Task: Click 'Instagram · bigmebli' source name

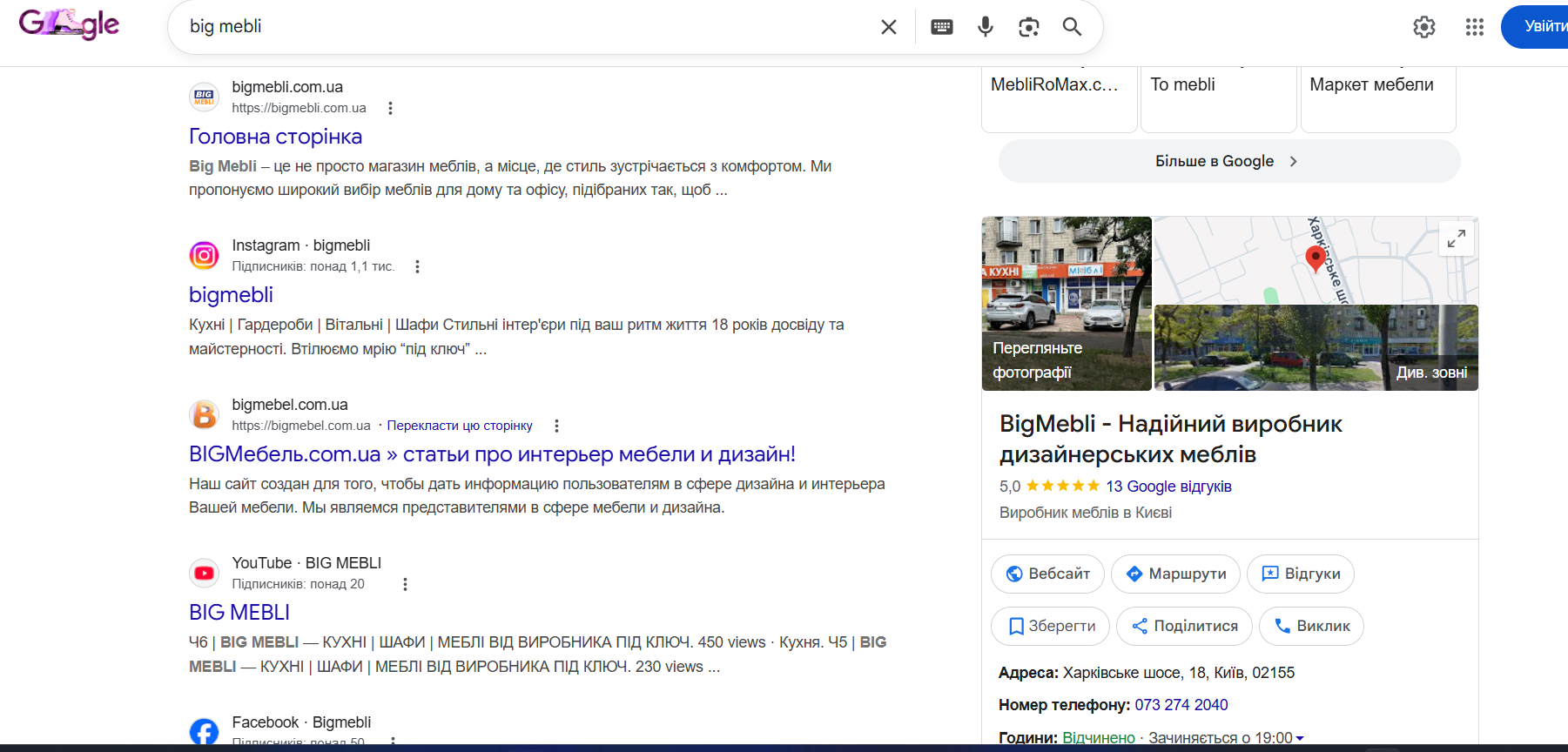Action: [x=300, y=245]
